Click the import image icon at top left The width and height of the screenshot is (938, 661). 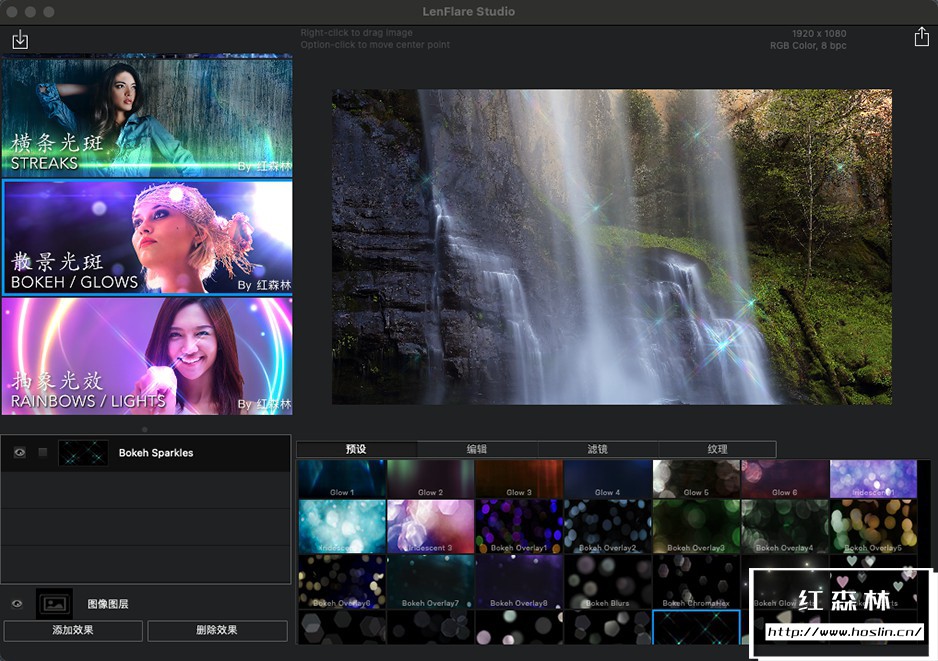pos(20,40)
